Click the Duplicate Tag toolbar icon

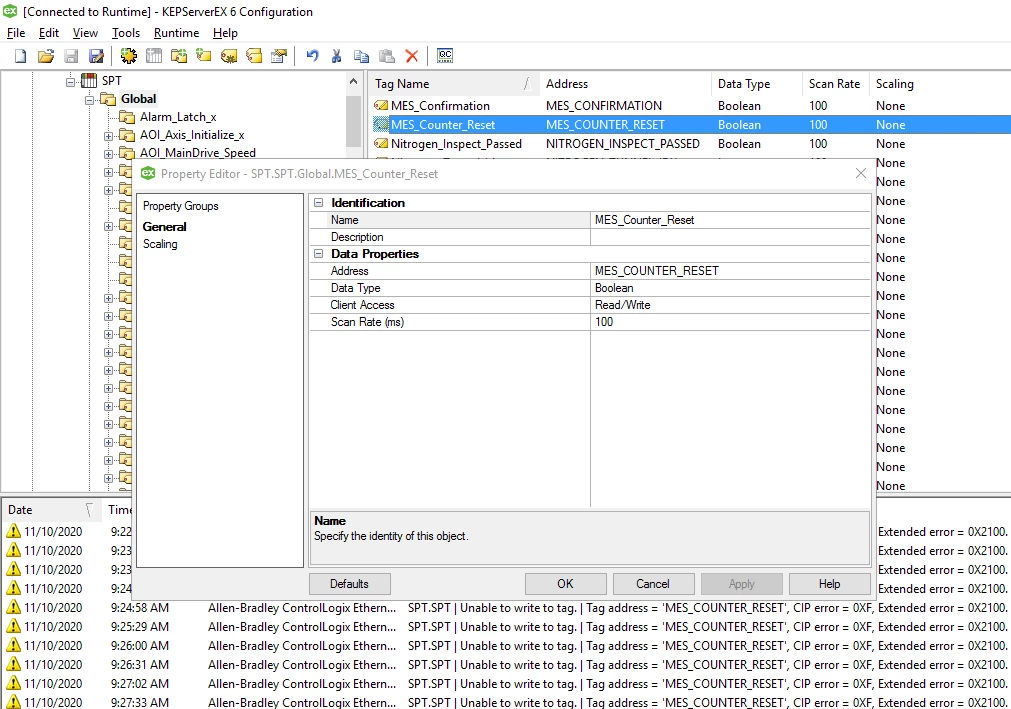tap(254, 56)
